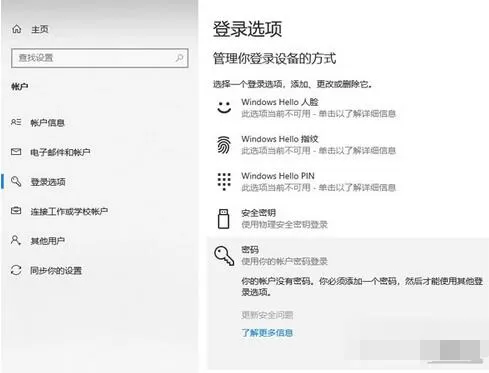Click the fingerprint icon
Viewport: 489px width, 373px height.
[x=224, y=145]
